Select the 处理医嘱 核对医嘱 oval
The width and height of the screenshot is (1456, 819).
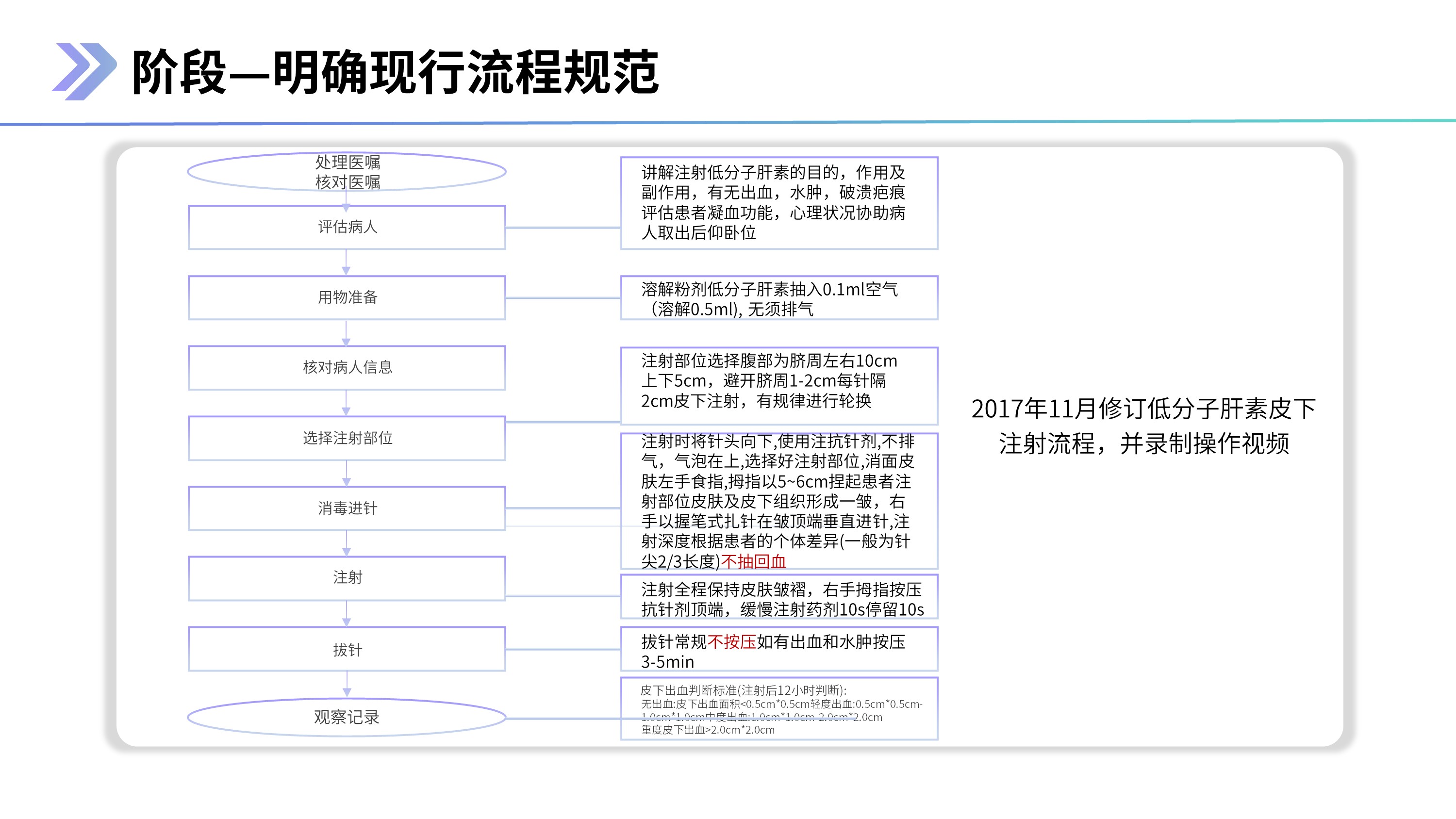(x=347, y=172)
